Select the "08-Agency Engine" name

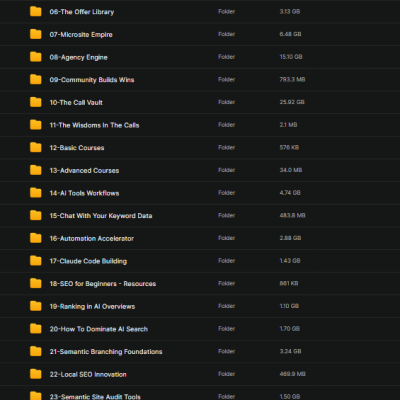tap(78, 57)
